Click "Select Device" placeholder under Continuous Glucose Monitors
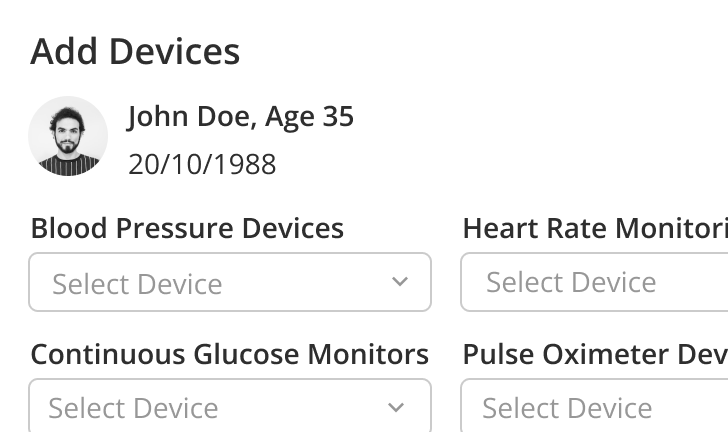The image size is (728, 432). click(x=133, y=408)
